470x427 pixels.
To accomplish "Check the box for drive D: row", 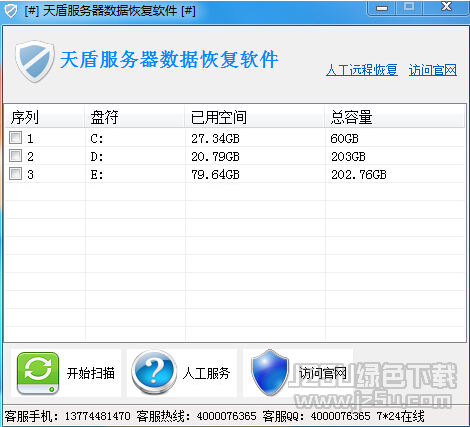I will [15, 156].
